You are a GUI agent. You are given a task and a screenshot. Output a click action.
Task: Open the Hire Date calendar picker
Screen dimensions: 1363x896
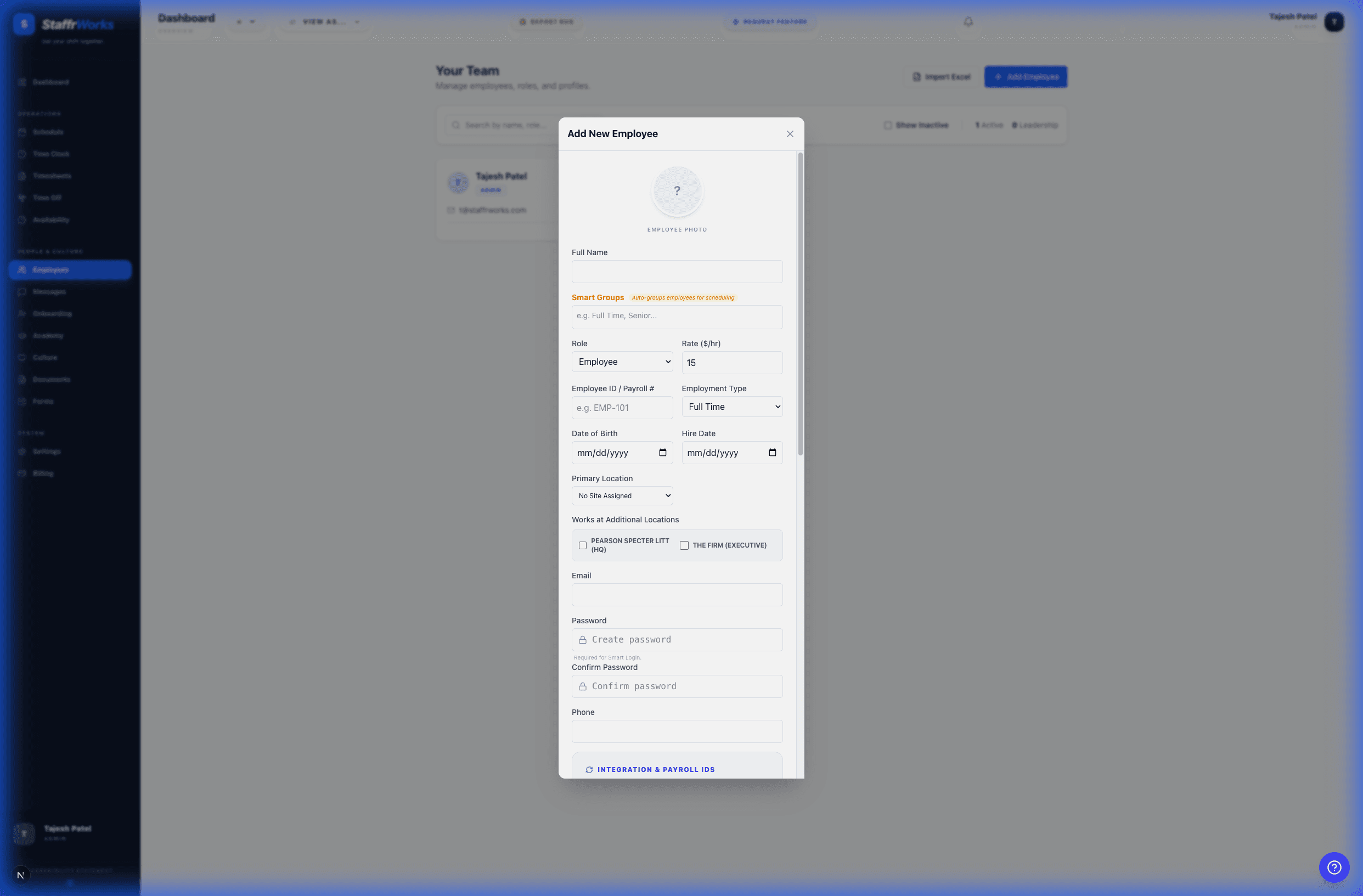coord(772,452)
